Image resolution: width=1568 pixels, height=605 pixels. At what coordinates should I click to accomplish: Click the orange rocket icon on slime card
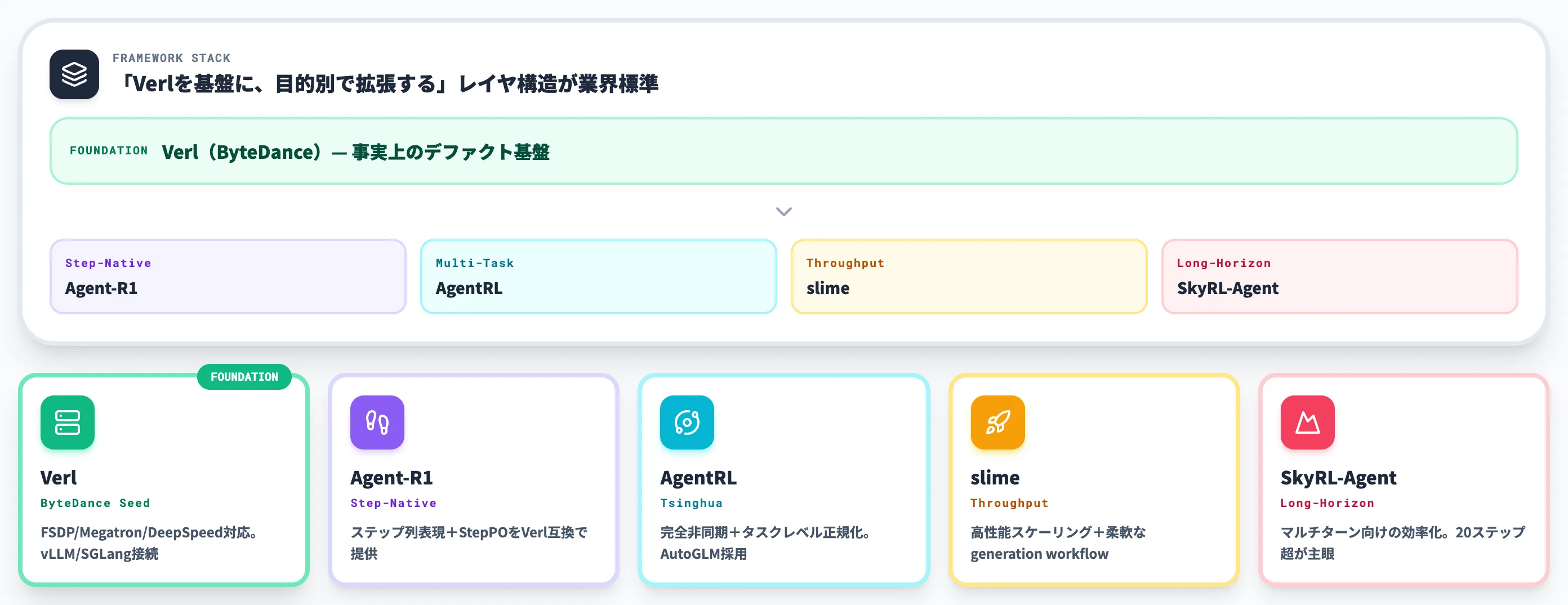pyautogui.click(x=997, y=422)
